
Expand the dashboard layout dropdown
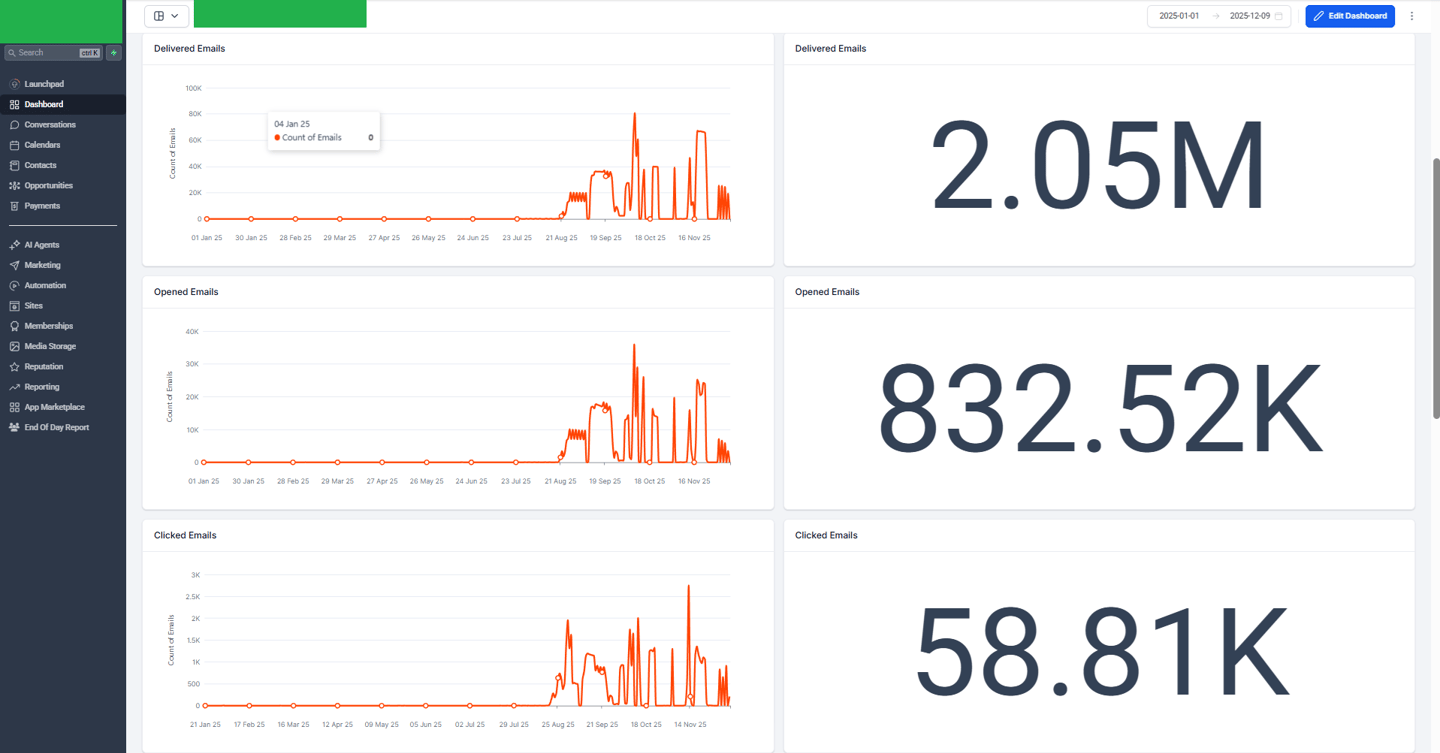pos(167,16)
